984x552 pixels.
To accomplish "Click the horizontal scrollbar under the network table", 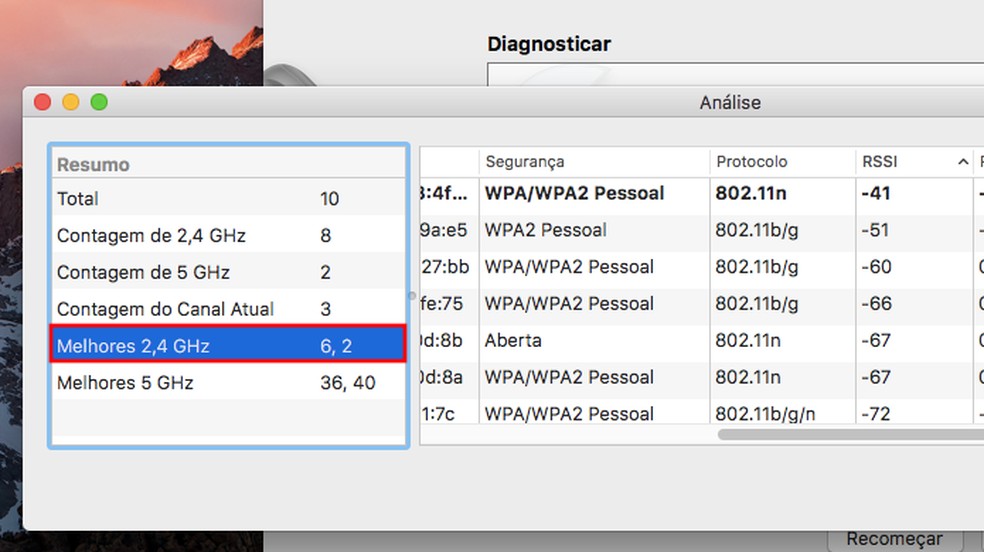I will [850, 434].
